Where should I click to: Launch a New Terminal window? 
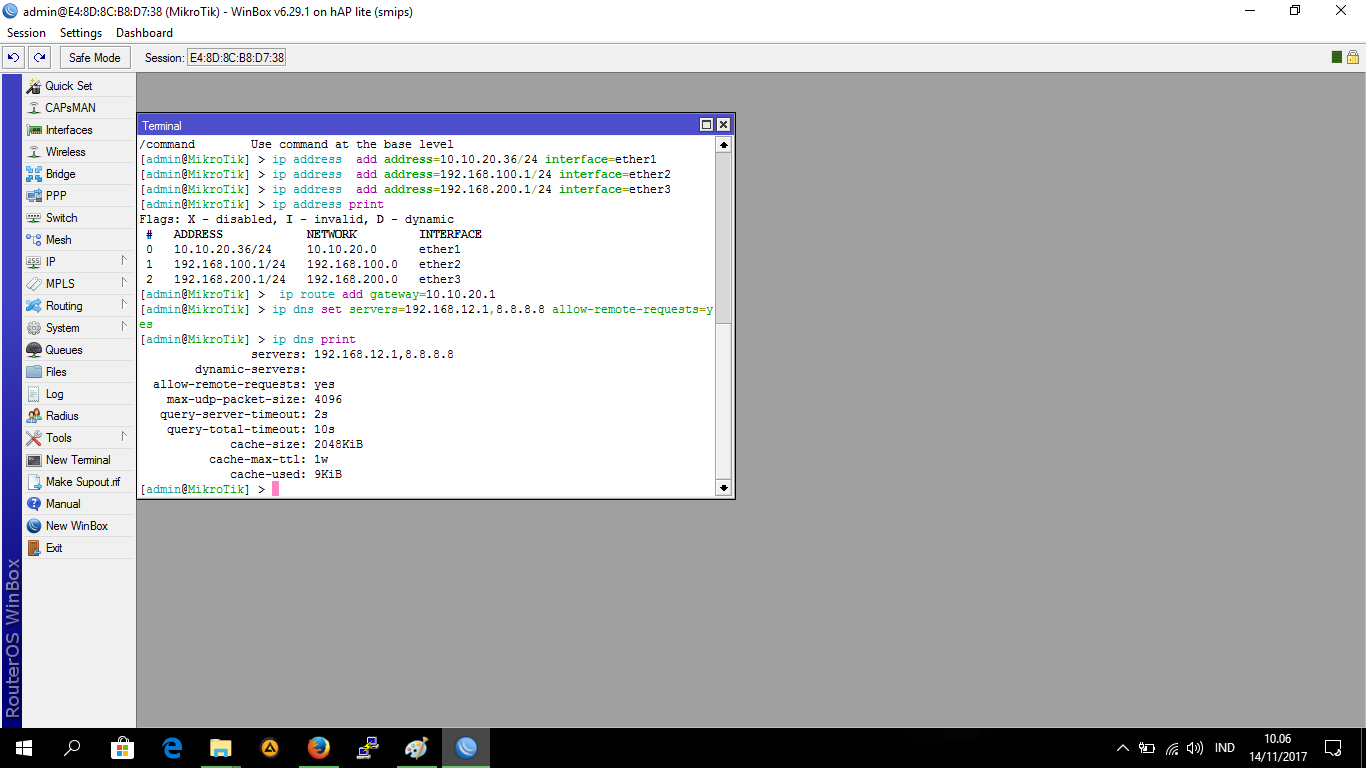pyautogui.click(x=77, y=460)
